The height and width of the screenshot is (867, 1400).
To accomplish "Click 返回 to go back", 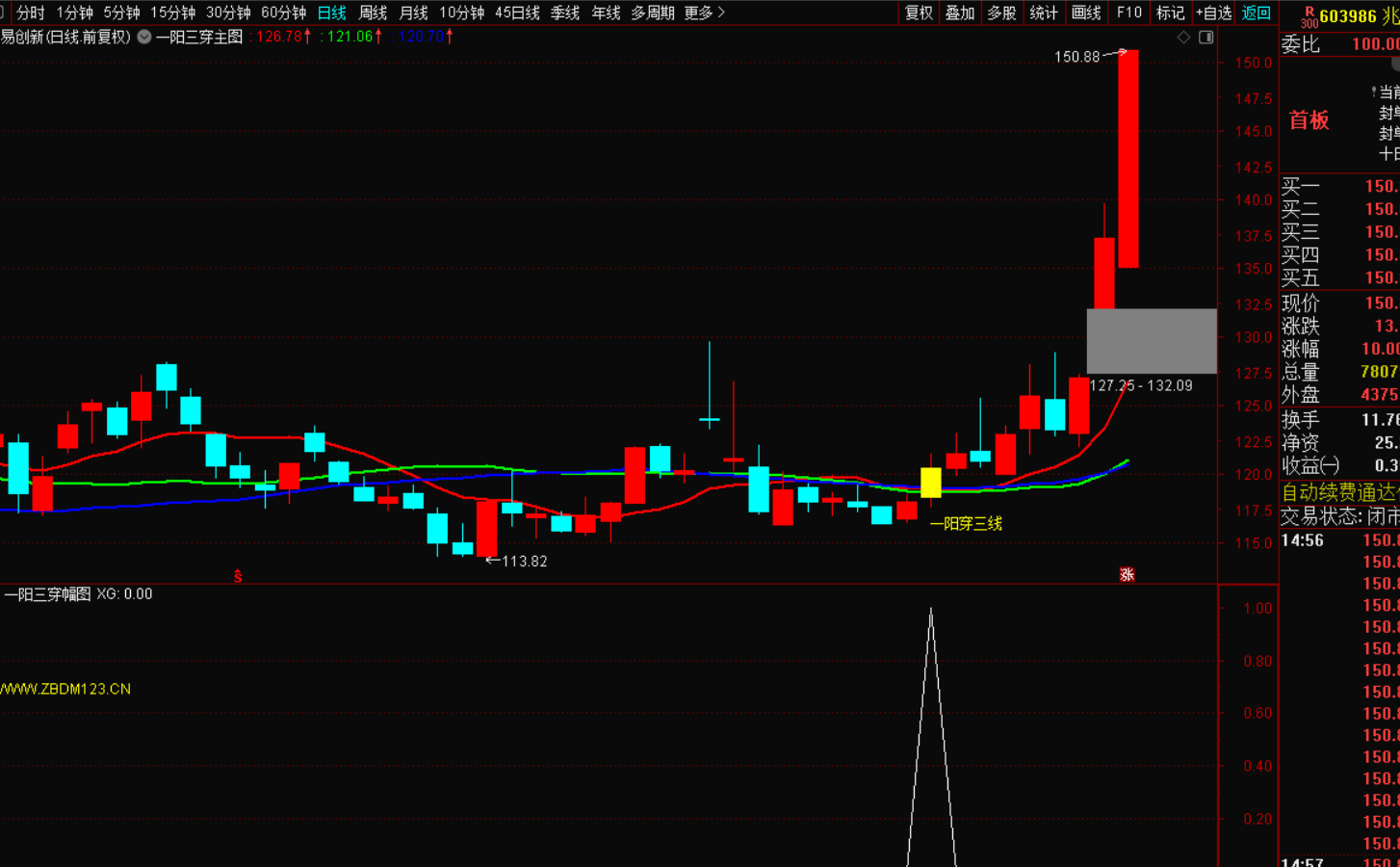I will [x=1256, y=13].
